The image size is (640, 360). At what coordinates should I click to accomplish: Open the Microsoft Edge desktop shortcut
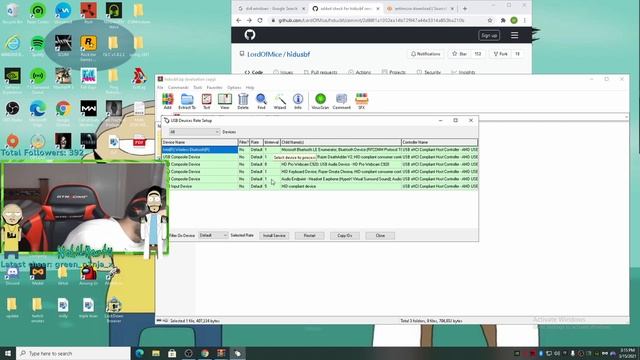pos(38,111)
